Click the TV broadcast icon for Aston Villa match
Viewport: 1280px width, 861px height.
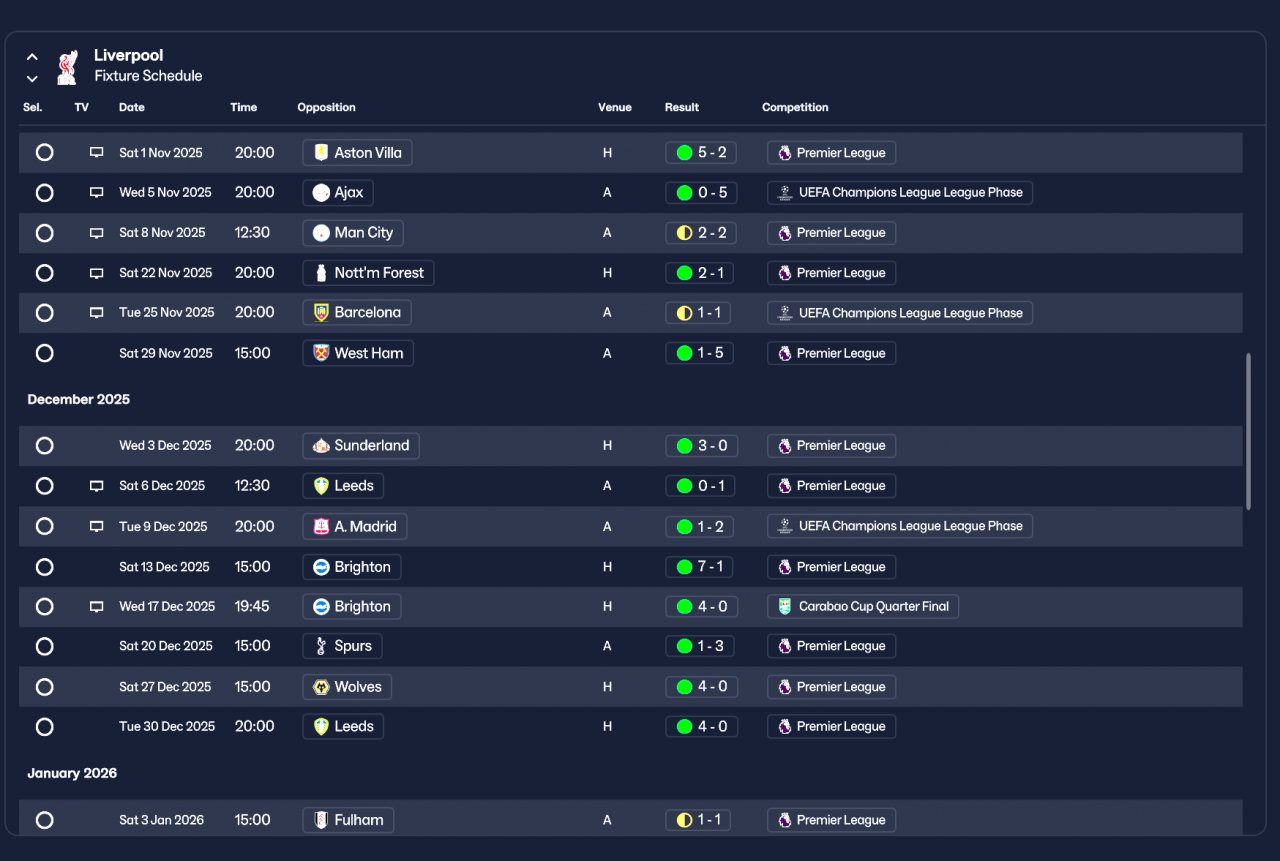pyautogui.click(x=97, y=153)
